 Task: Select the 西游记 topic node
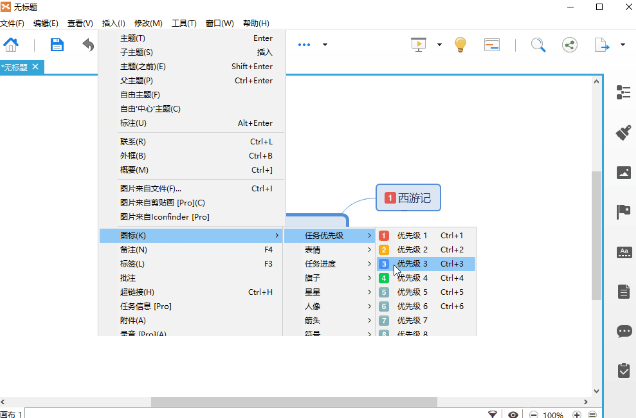pyautogui.click(x=408, y=198)
